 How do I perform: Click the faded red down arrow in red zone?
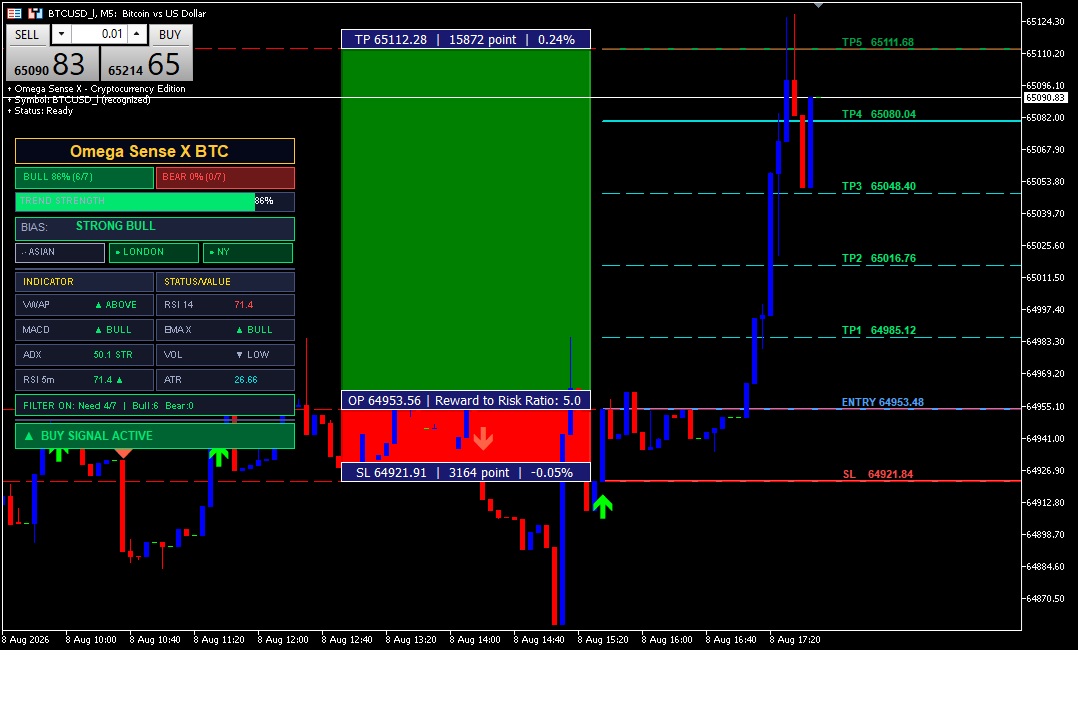pos(483,438)
